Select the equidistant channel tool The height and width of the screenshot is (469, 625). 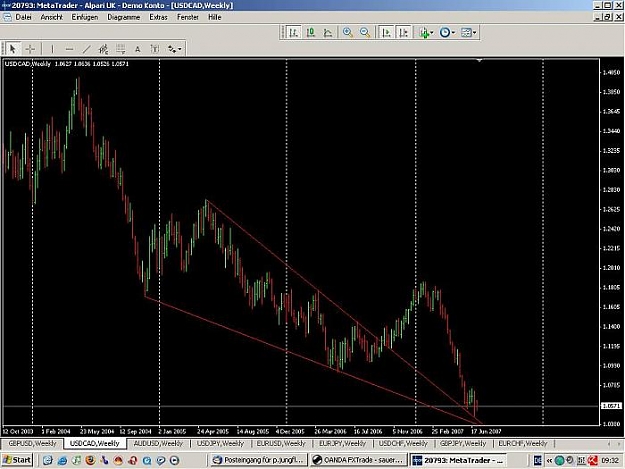[103, 49]
